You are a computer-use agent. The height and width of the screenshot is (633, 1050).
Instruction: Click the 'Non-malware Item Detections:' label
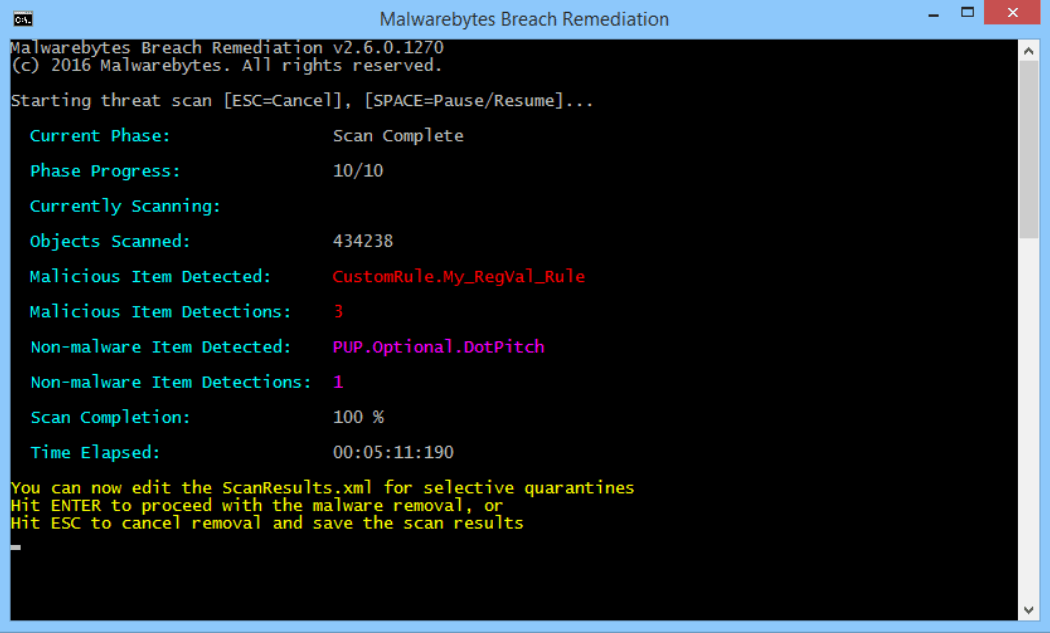(171, 382)
